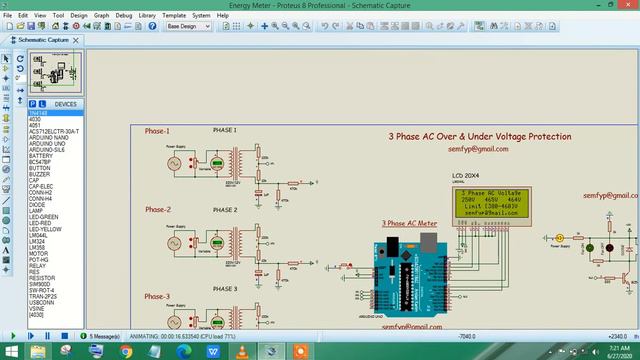This screenshot has height=360, width=640.
Task: Click the Y-Mirror vertical flip icon
Action: [20, 100]
